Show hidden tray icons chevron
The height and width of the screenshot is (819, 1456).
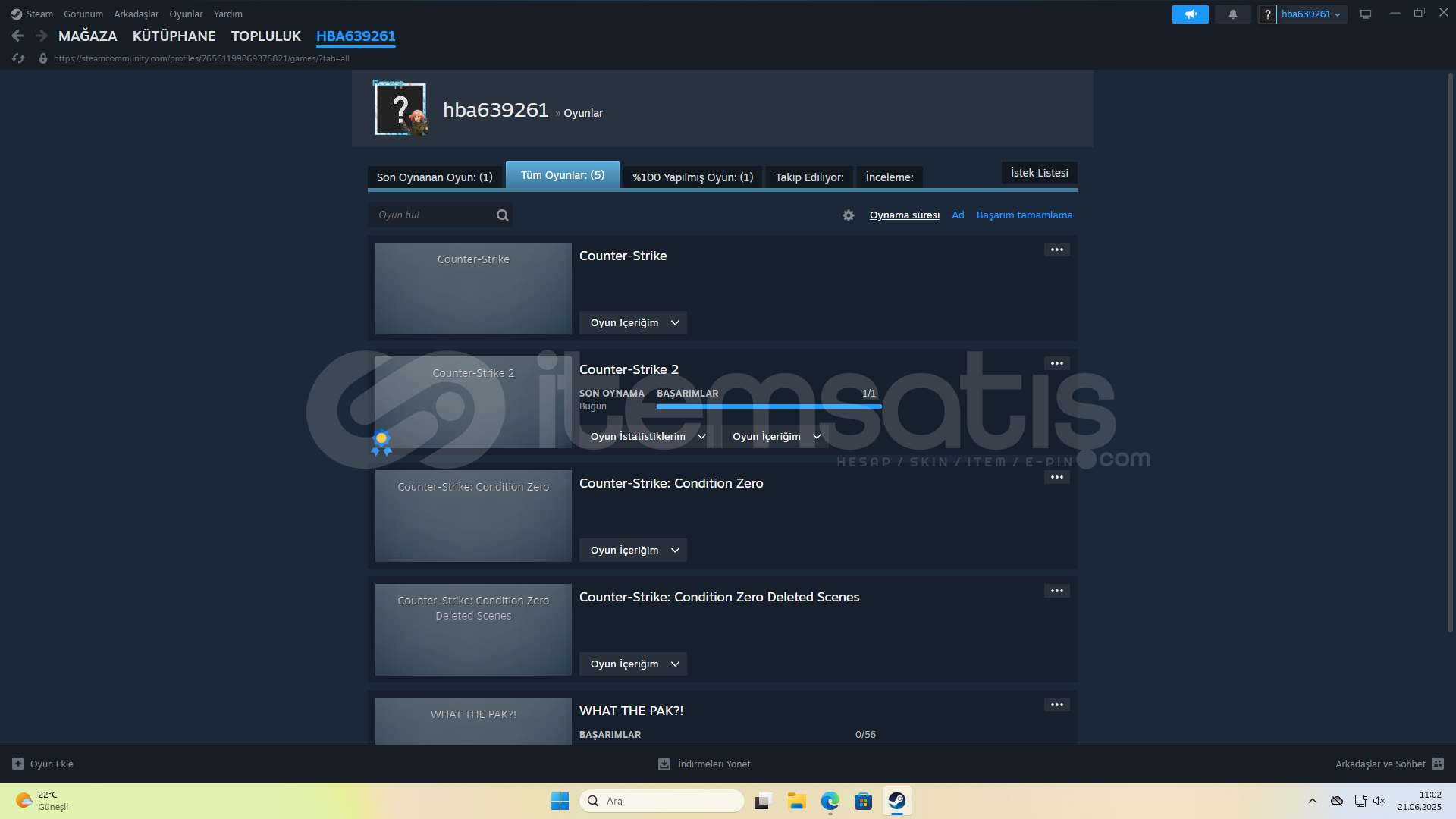click(1312, 801)
